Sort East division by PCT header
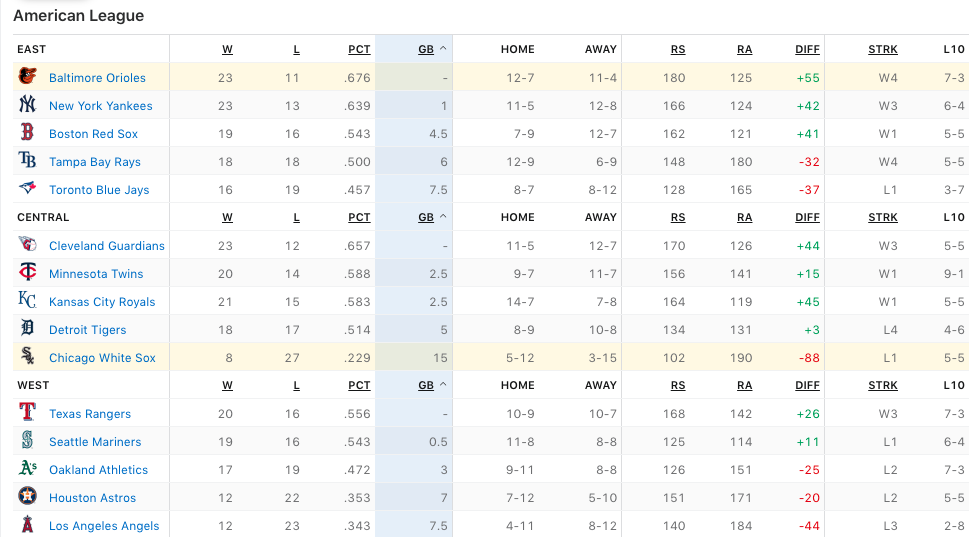This screenshot has height=537, width=978. pos(359,49)
